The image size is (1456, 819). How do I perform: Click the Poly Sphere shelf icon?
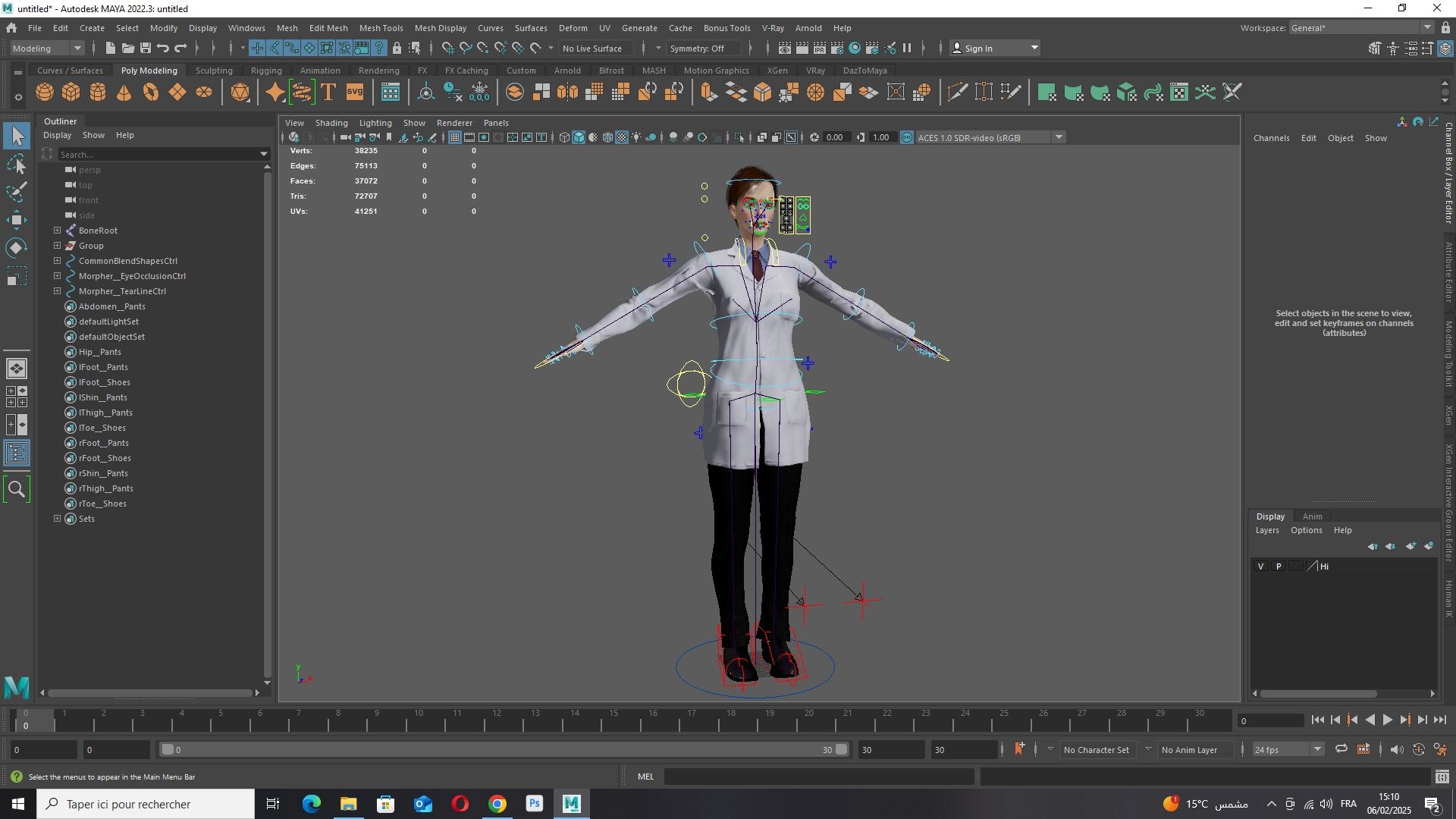[45, 93]
